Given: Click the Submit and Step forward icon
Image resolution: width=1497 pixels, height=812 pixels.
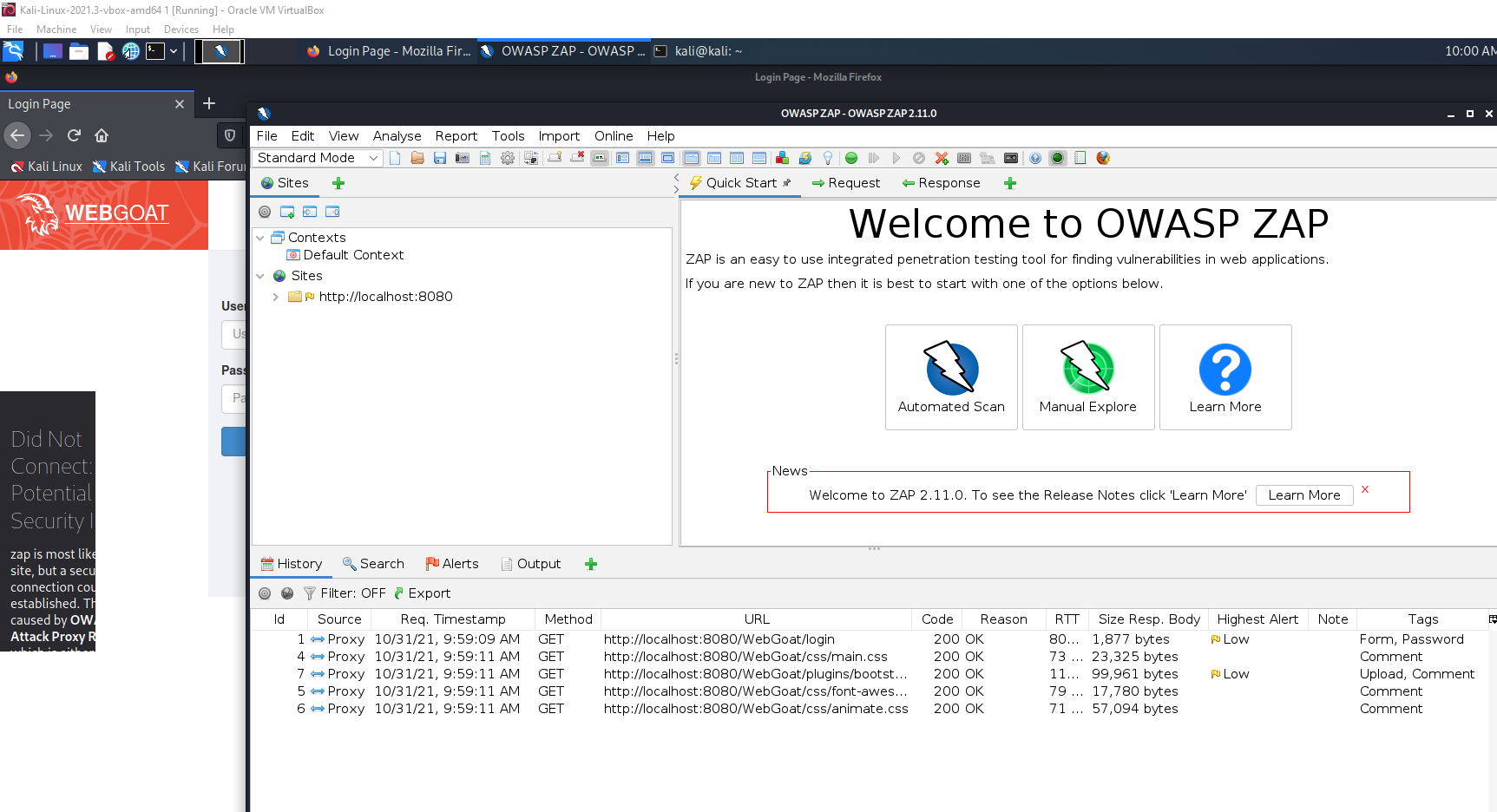Looking at the screenshot, I should pos(874,158).
